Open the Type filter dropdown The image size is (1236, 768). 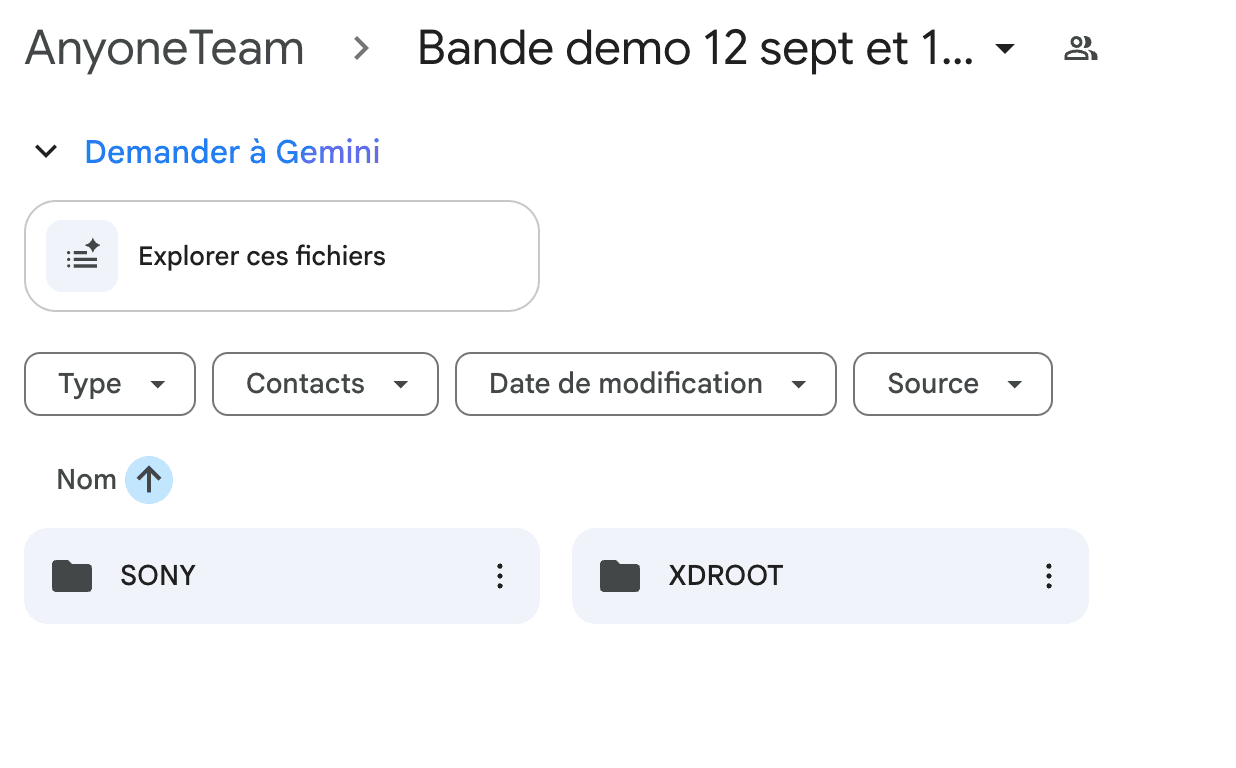109,384
